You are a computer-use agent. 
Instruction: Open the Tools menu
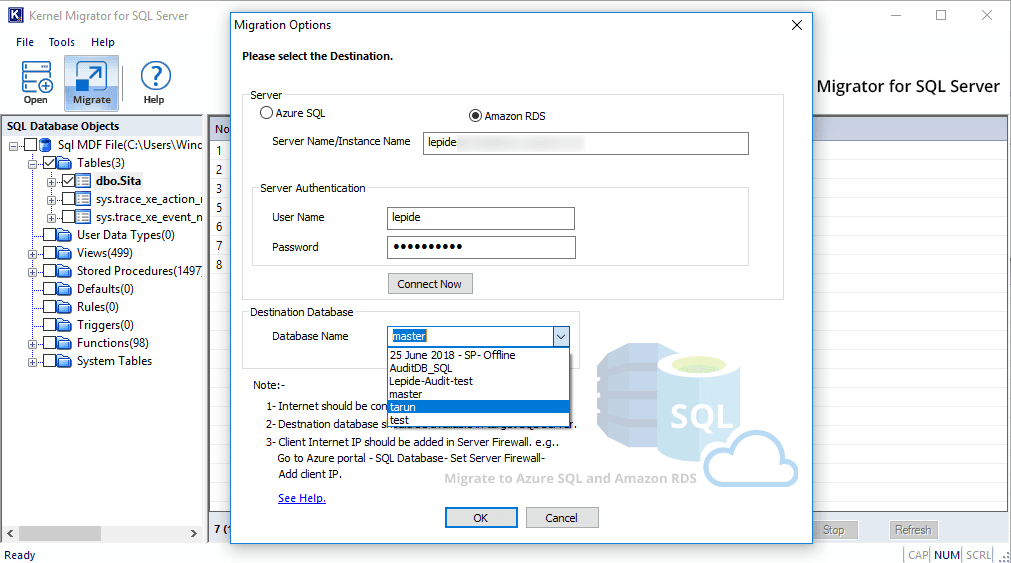pyautogui.click(x=62, y=42)
